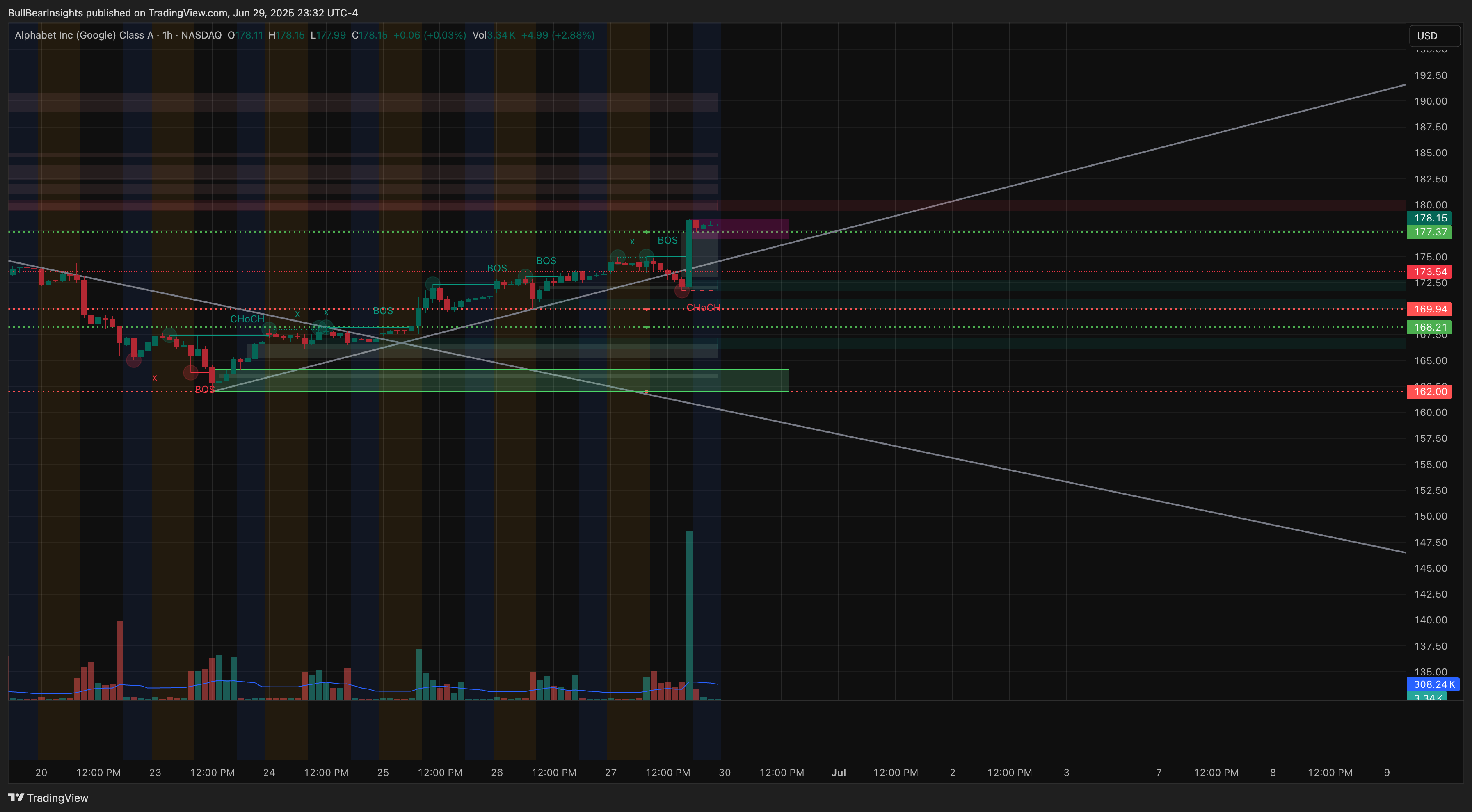Click the BullBearInsights published header text
Viewport: 1472px width, 812px height.
coord(183,13)
